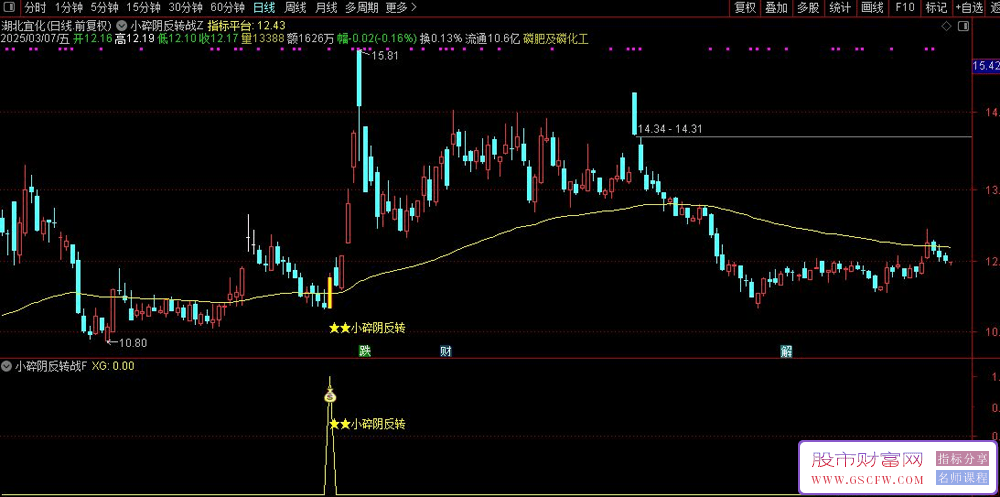This screenshot has height=497, width=1000.
Task: Click the date 2025/03/07/五 readout
Action: pos(35,38)
